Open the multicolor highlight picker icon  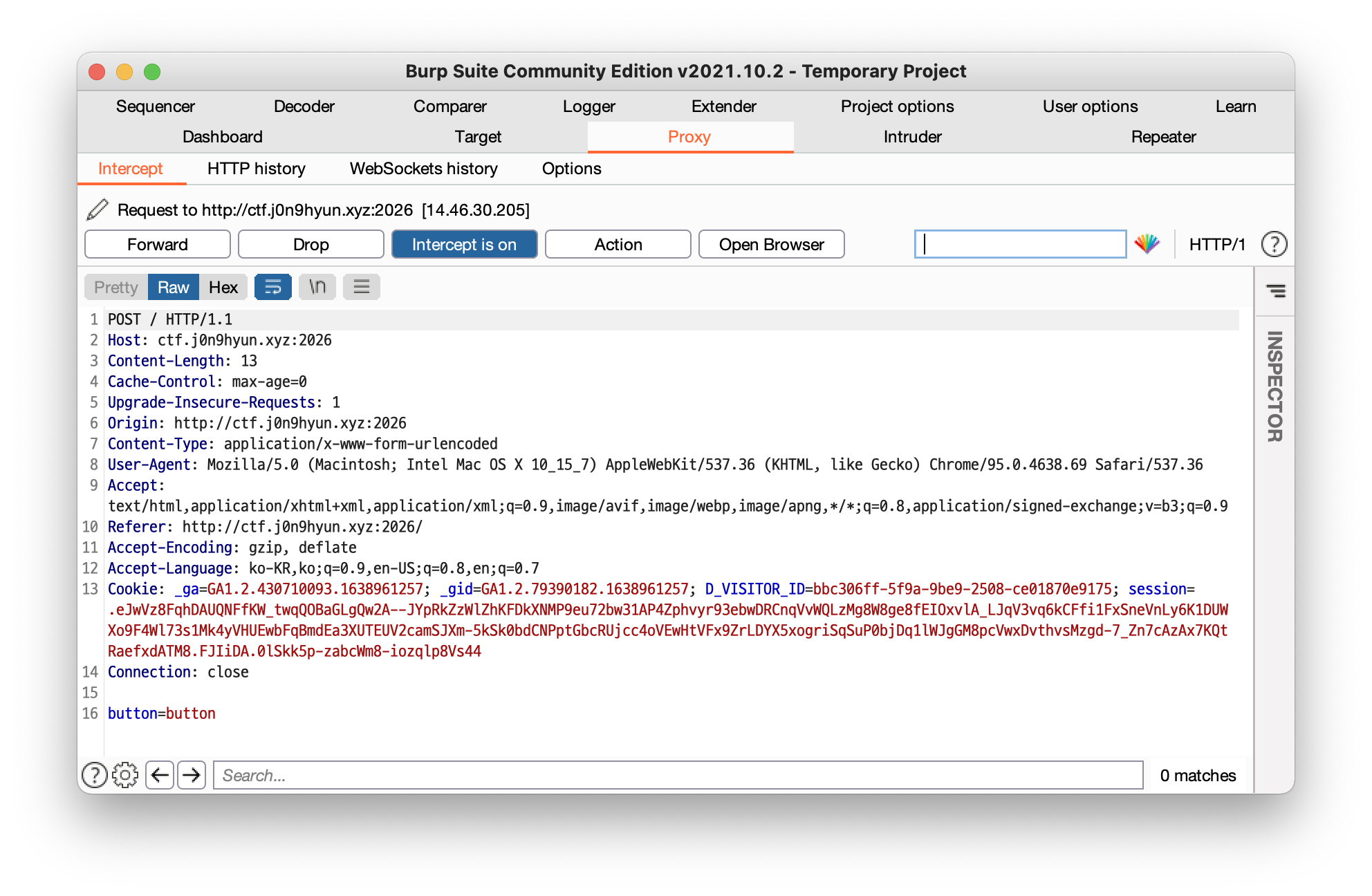pyautogui.click(x=1147, y=244)
